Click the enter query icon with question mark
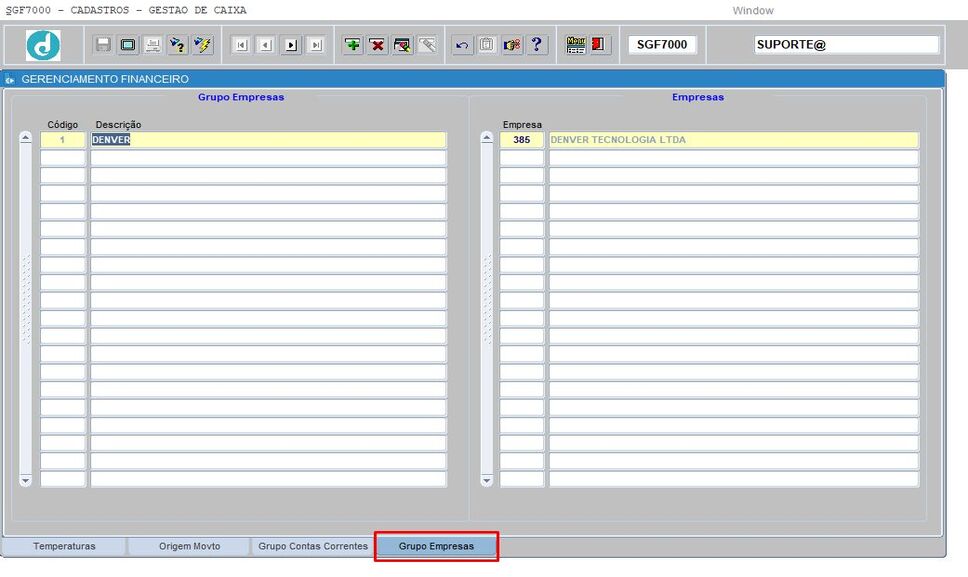This screenshot has width=968, height=577. point(177,44)
